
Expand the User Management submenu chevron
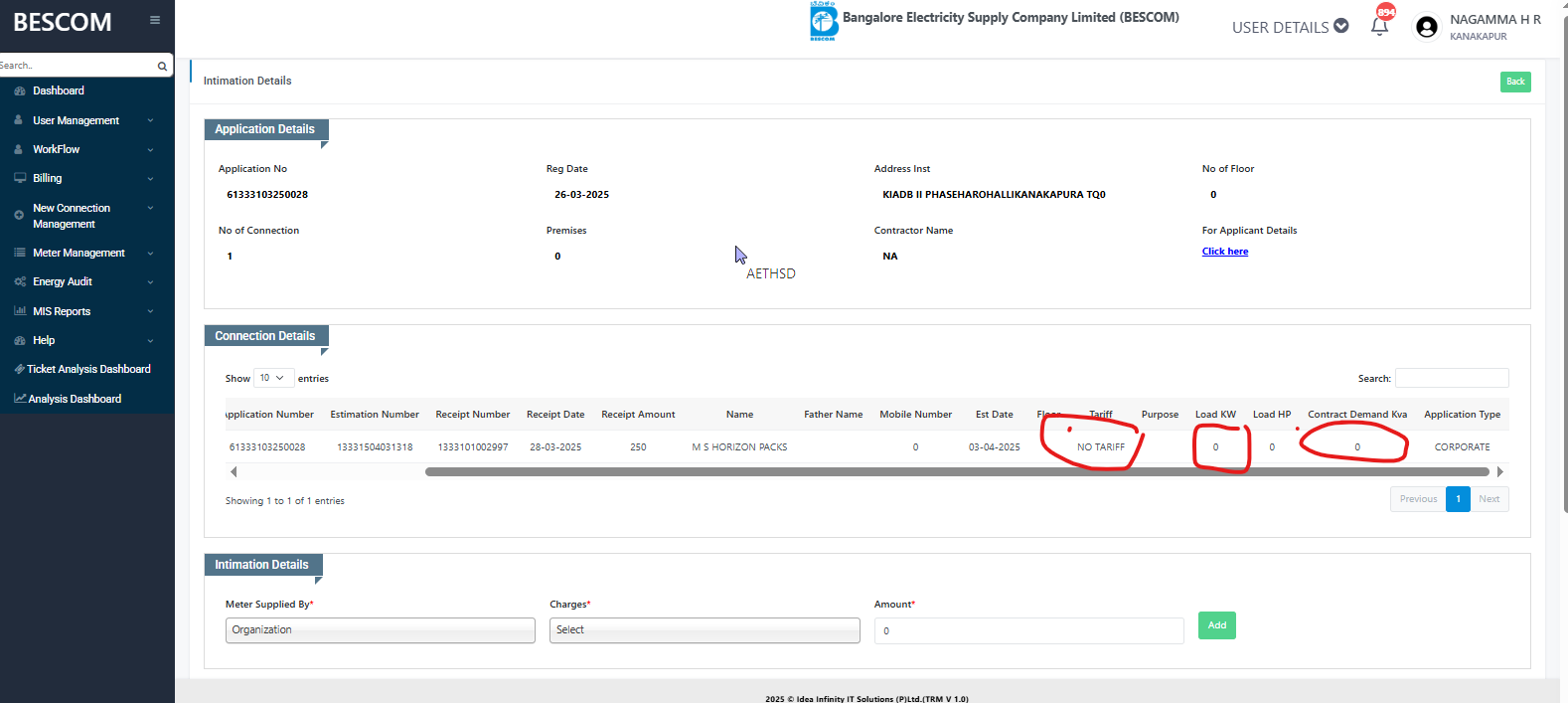pos(150,121)
